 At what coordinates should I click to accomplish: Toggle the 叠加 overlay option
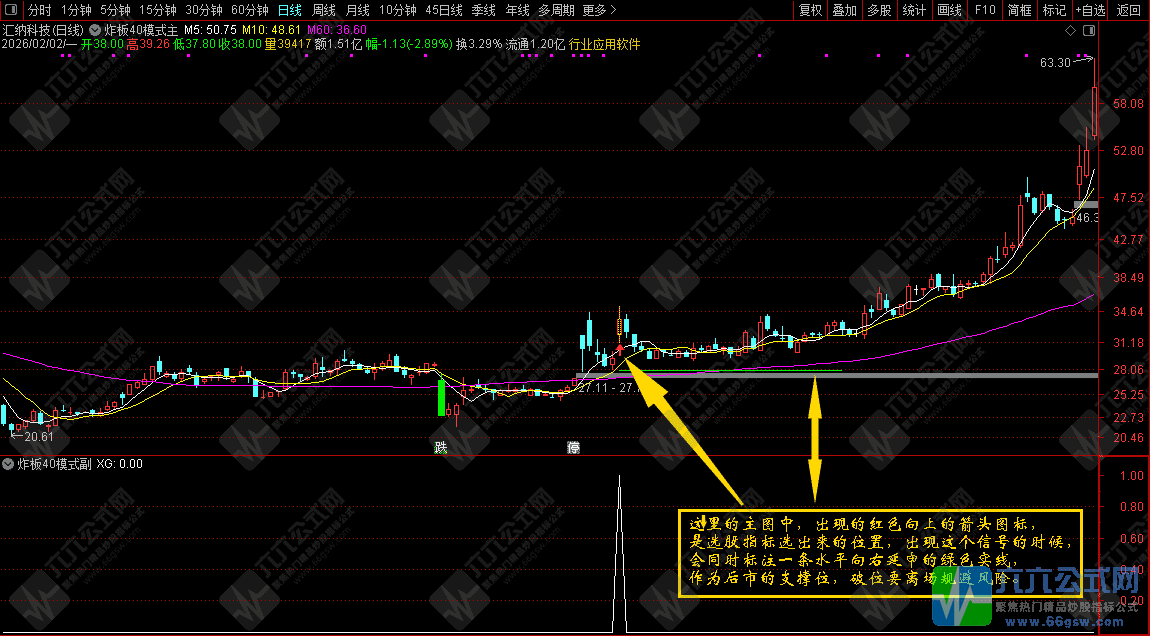[844, 10]
